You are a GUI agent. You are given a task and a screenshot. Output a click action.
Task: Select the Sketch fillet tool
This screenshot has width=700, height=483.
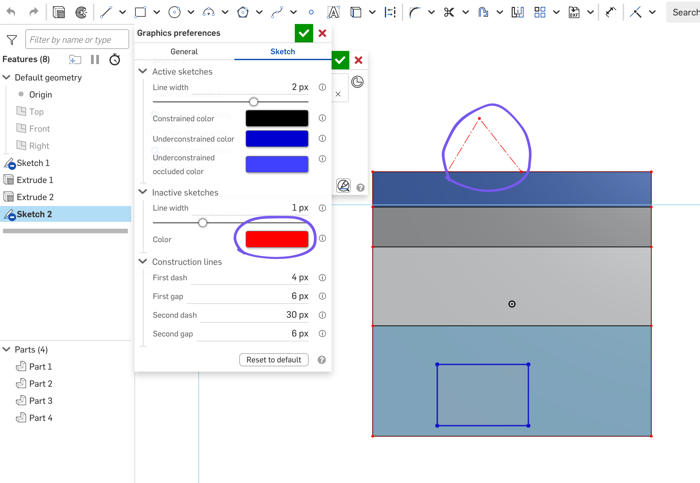point(415,12)
